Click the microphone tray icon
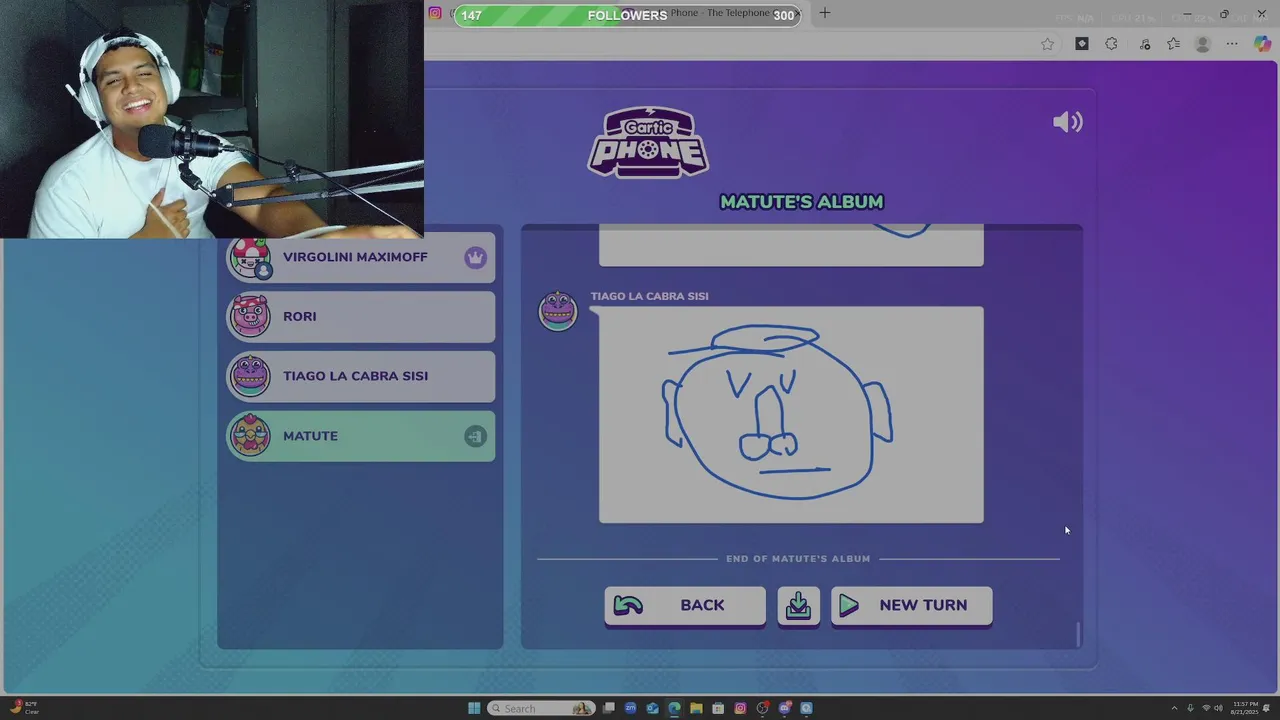This screenshot has height=720, width=1280. 1190,708
